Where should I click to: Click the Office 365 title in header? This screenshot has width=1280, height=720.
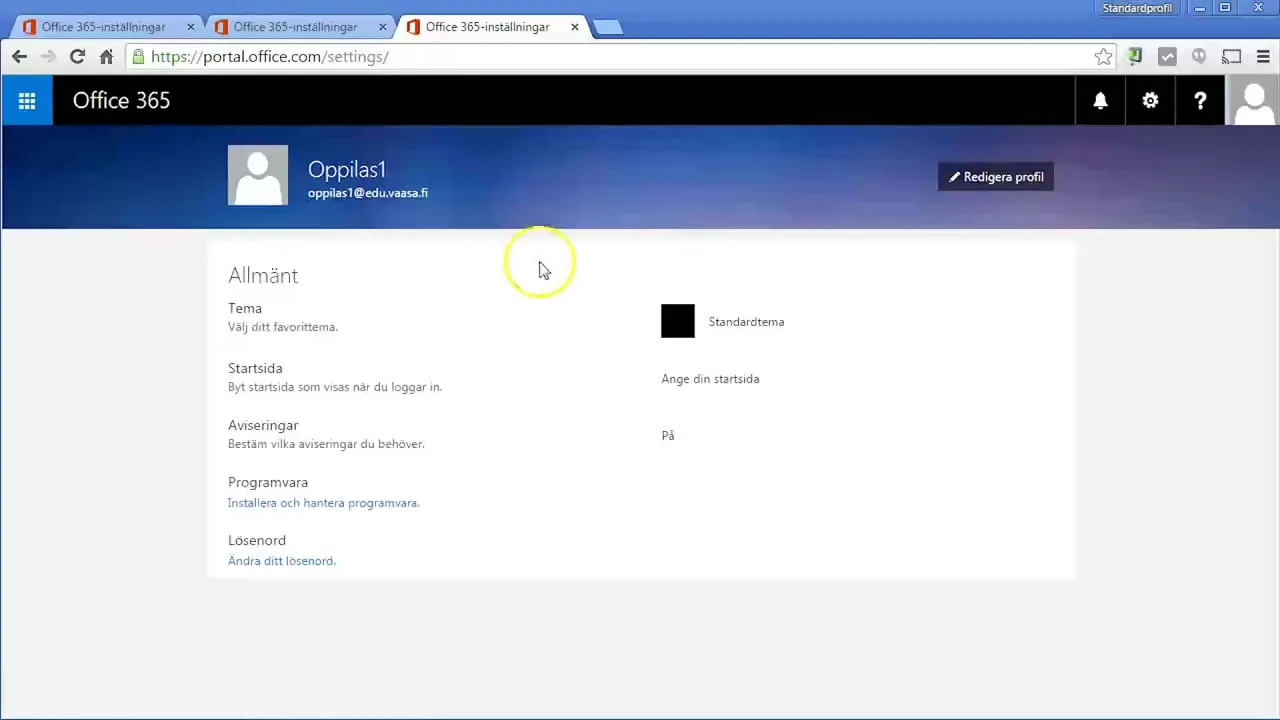click(121, 100)
